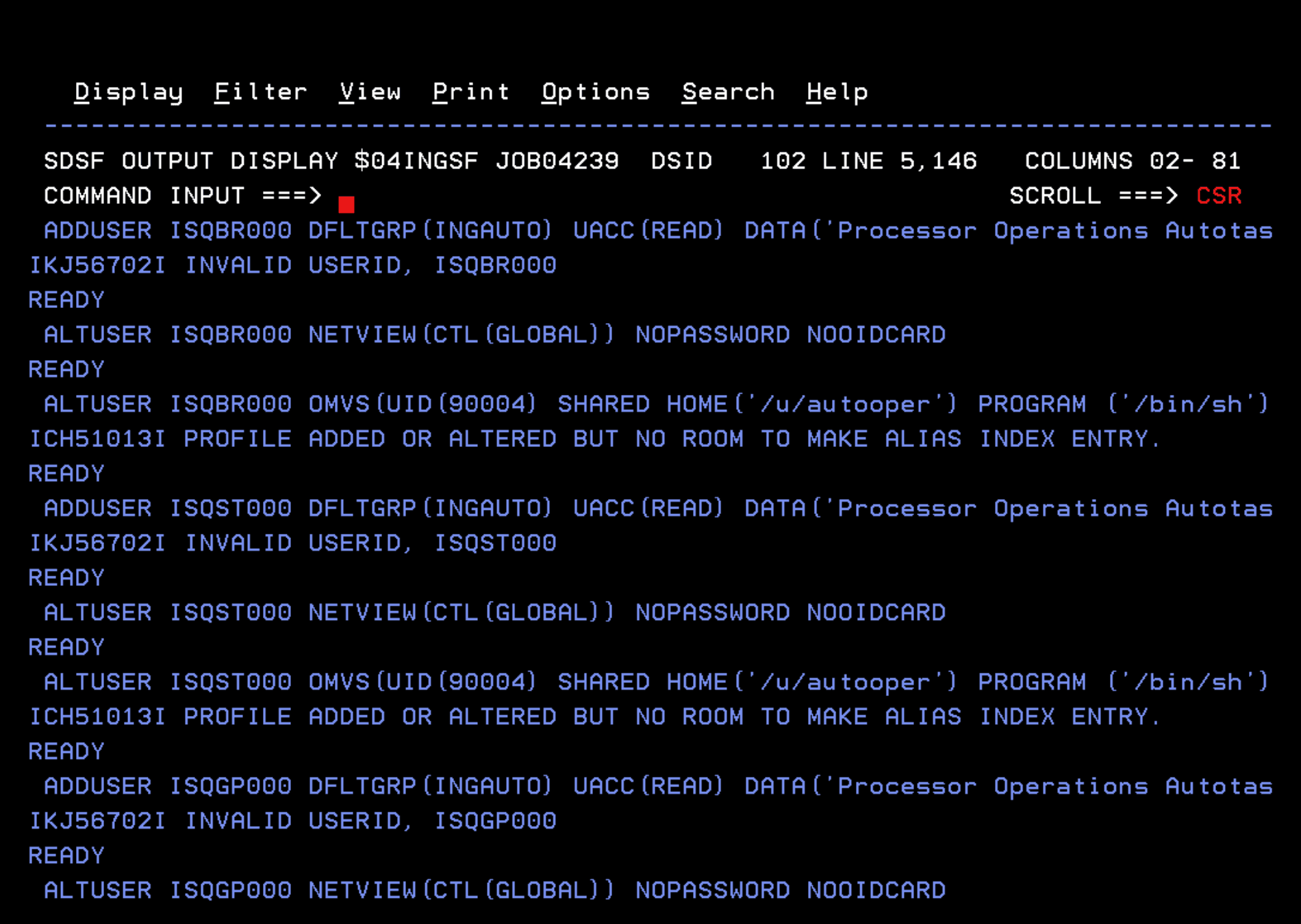Viewport: 1301px width, 924px height.
Task: Click the first ADDUSER ISQBR000 command line
Action: [x=657, y=231]
